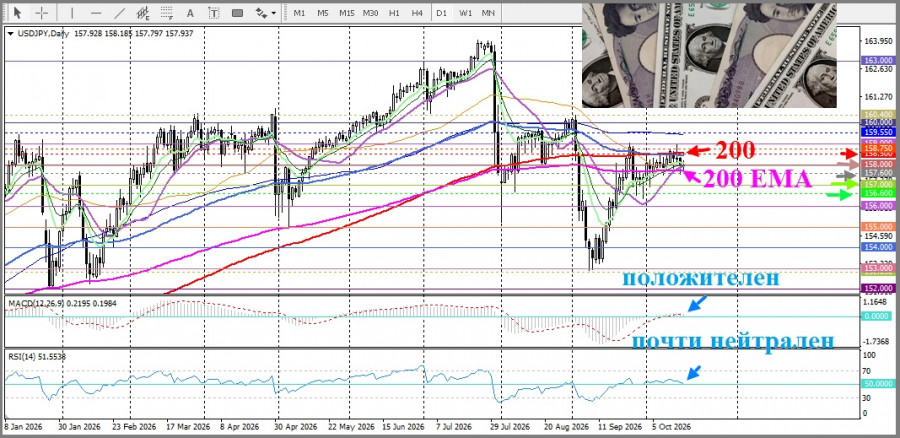Click the blue 154.000 level label
Screen dimensions: 900x438
tap(878, 247)
